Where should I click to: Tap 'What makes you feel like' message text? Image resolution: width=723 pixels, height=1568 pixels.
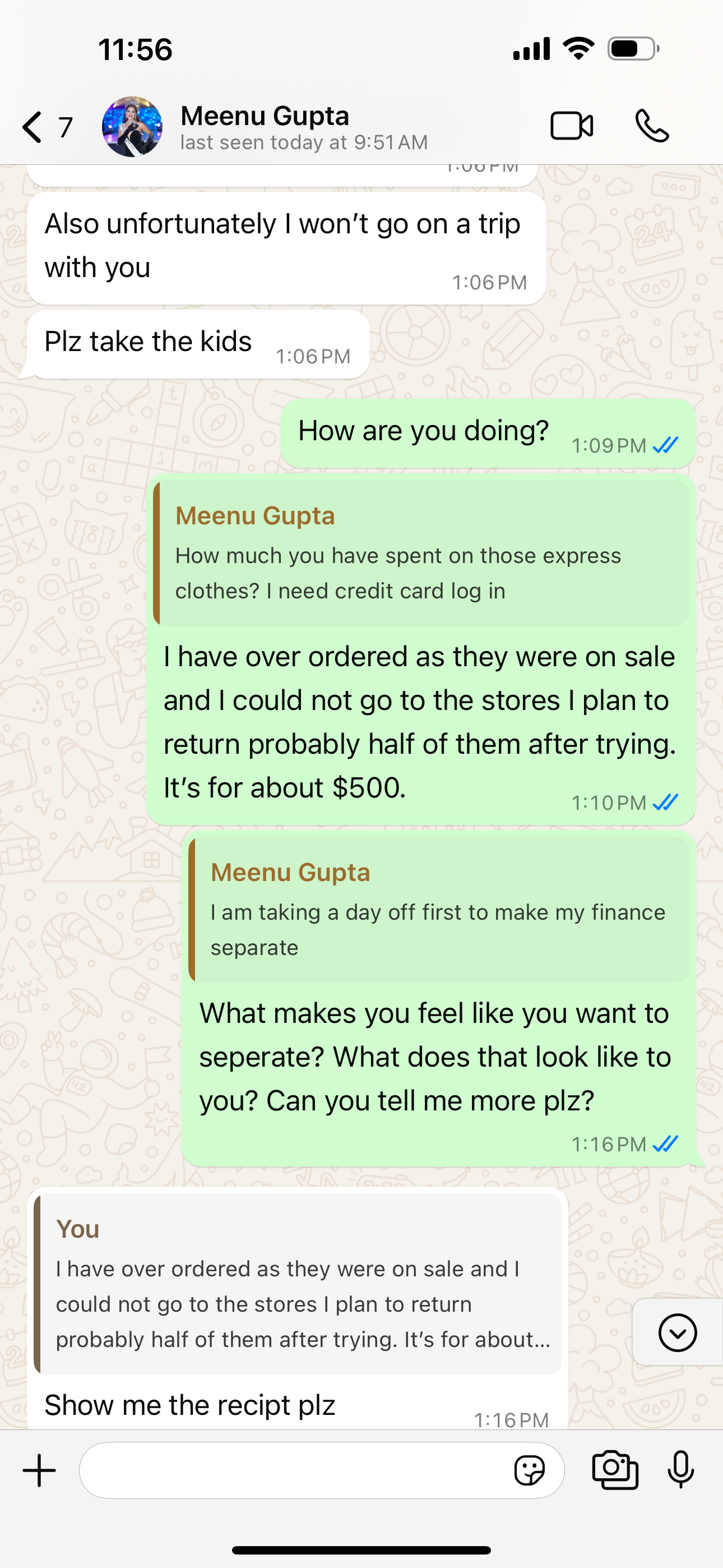coord(434,1057)
